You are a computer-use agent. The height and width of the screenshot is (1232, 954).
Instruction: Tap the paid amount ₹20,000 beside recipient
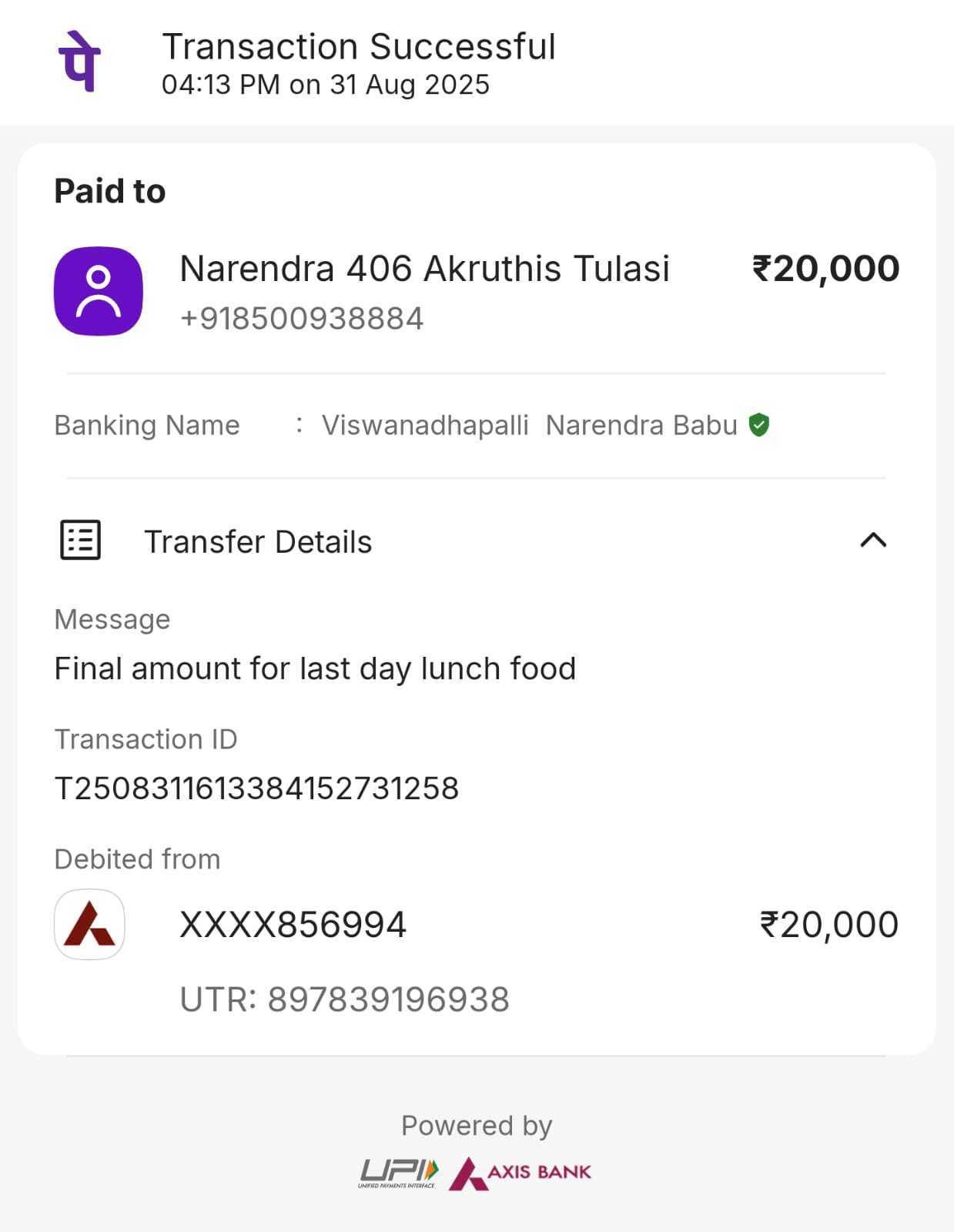click(825, 269)
